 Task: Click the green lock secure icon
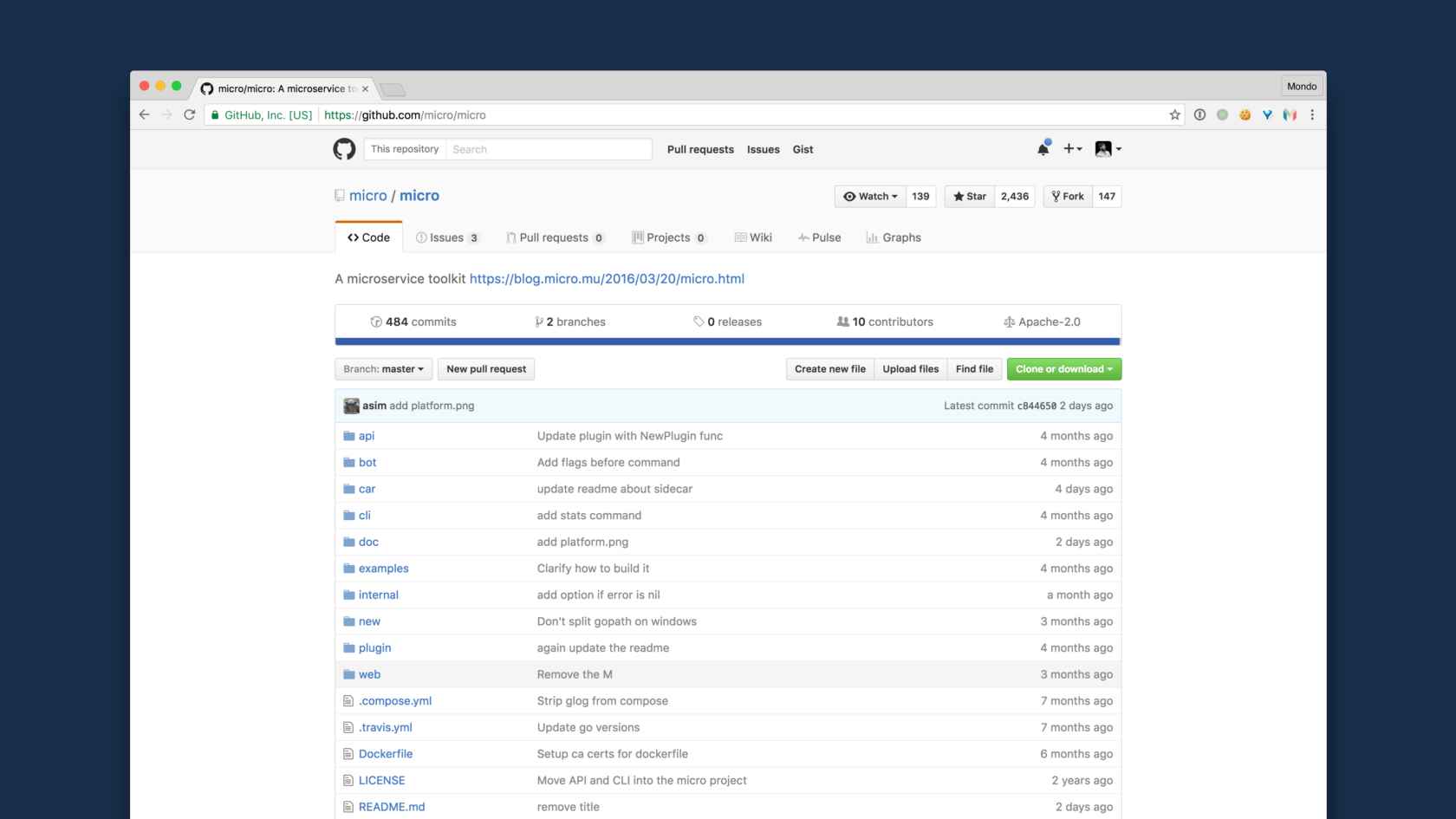coord(215,114)
